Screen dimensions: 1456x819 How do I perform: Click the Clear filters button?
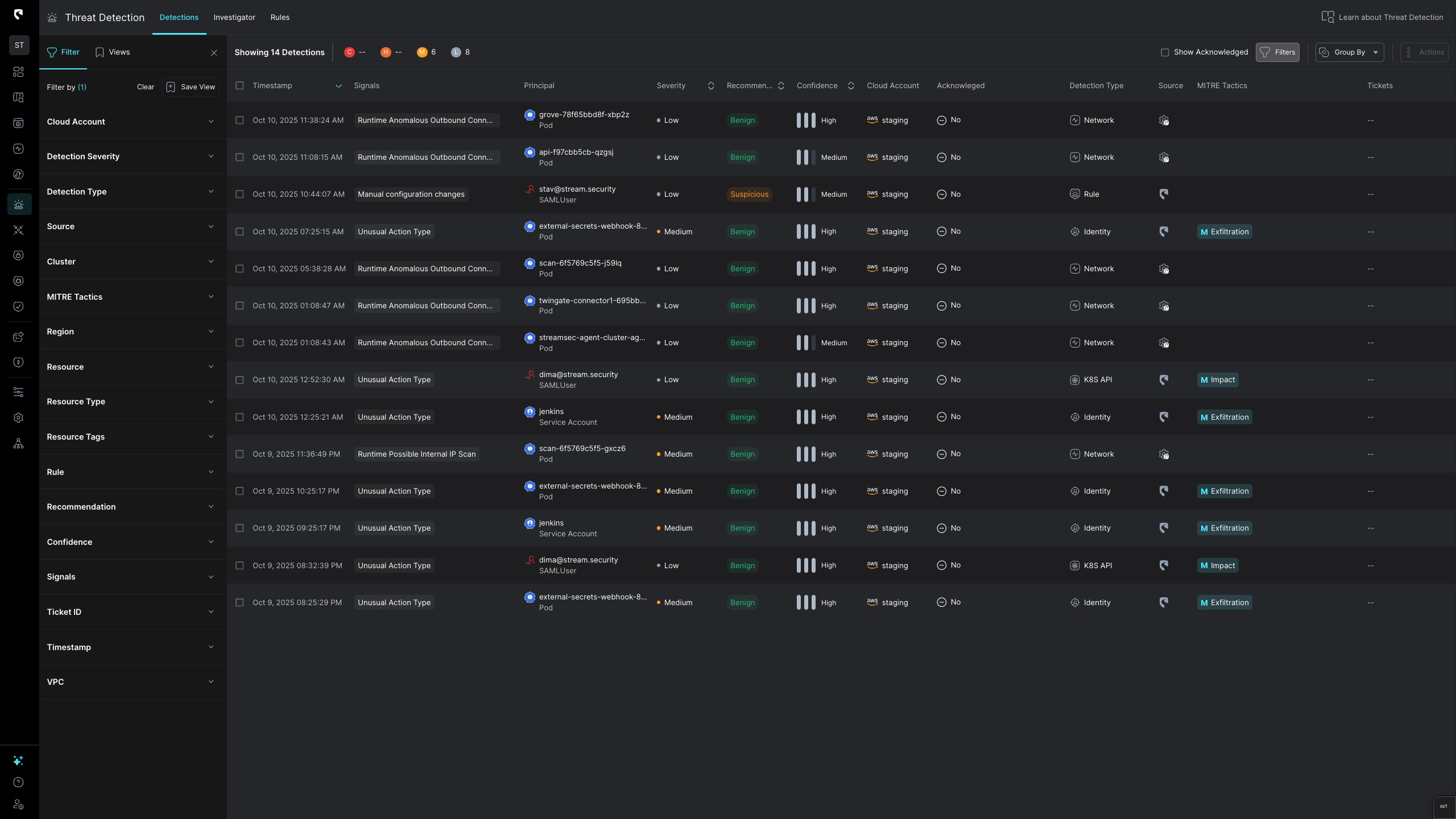[145, 87]
